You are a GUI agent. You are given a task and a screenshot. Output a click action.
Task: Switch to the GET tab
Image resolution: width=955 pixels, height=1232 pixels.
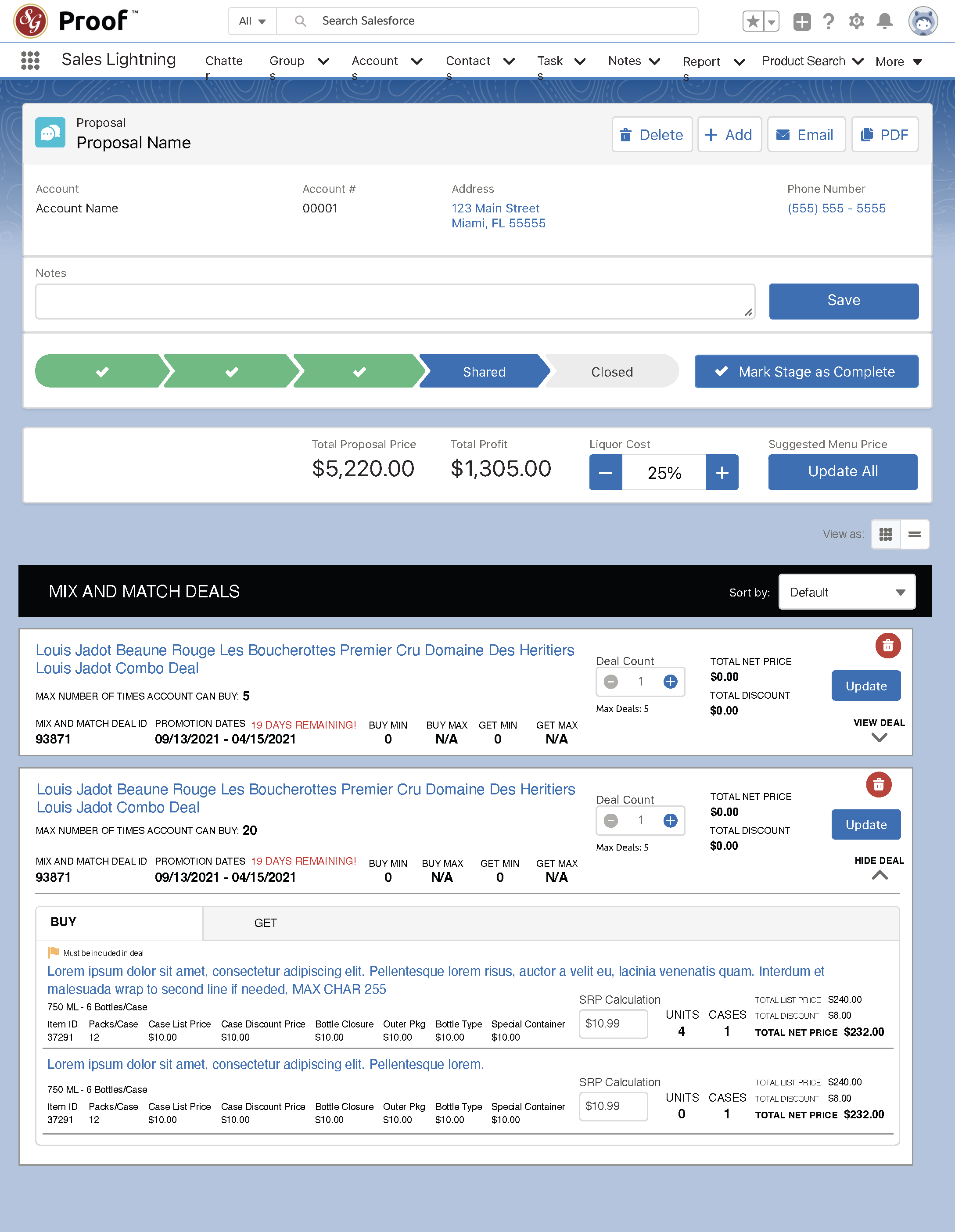pyautogui.click(x=265, y=923)
